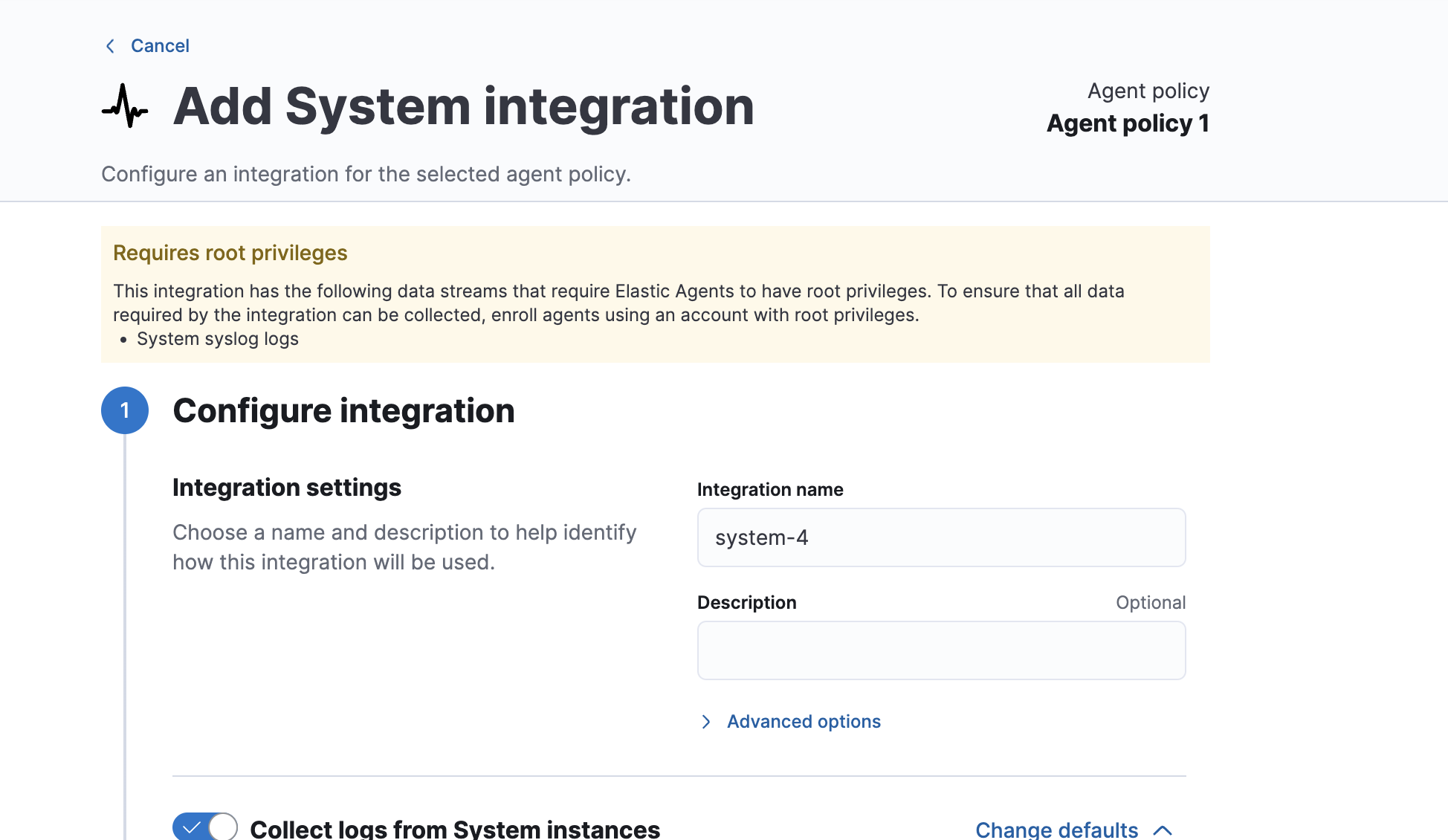Click the System syslog logs bullet
The width and height of the screenshot is (1448, 840).
click(x=218, y=339)
